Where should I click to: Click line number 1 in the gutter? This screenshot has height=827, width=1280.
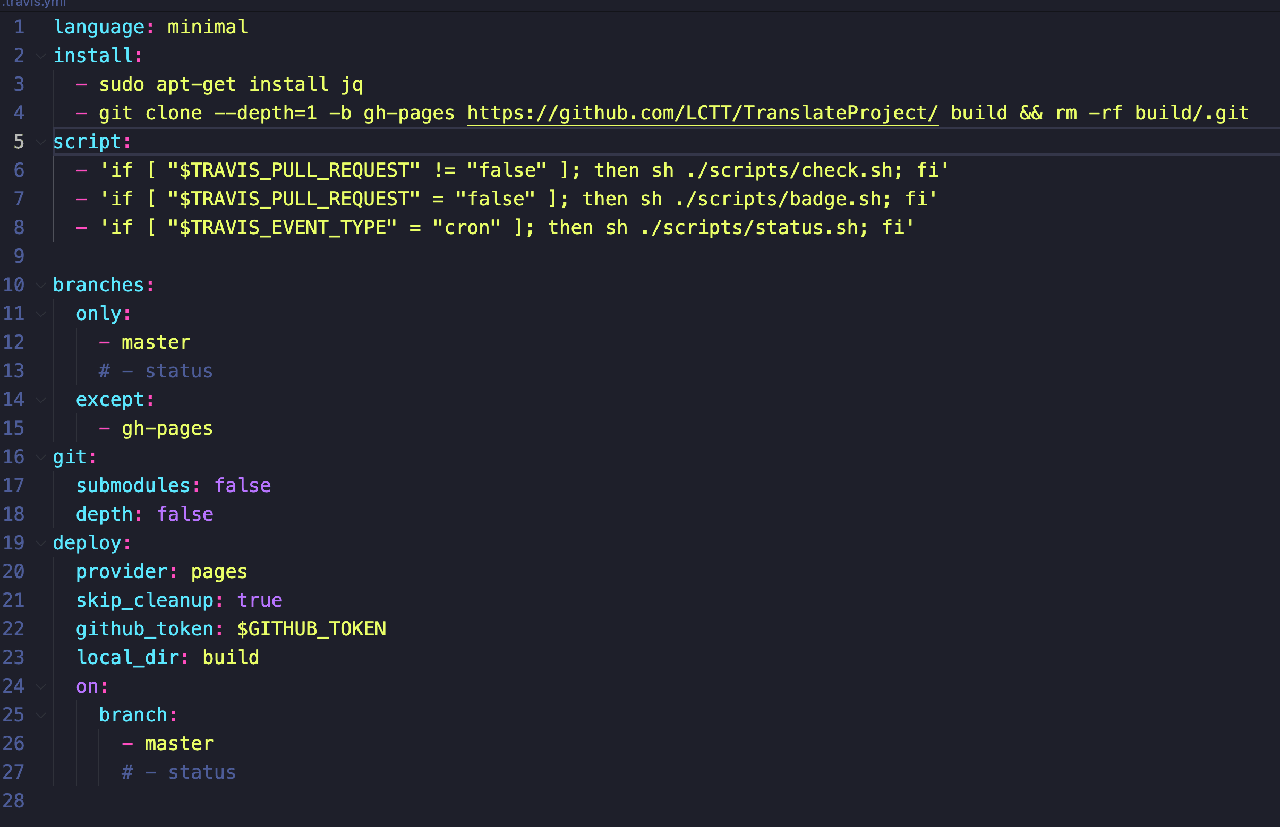pyautogui.click(x=19, y=27)
